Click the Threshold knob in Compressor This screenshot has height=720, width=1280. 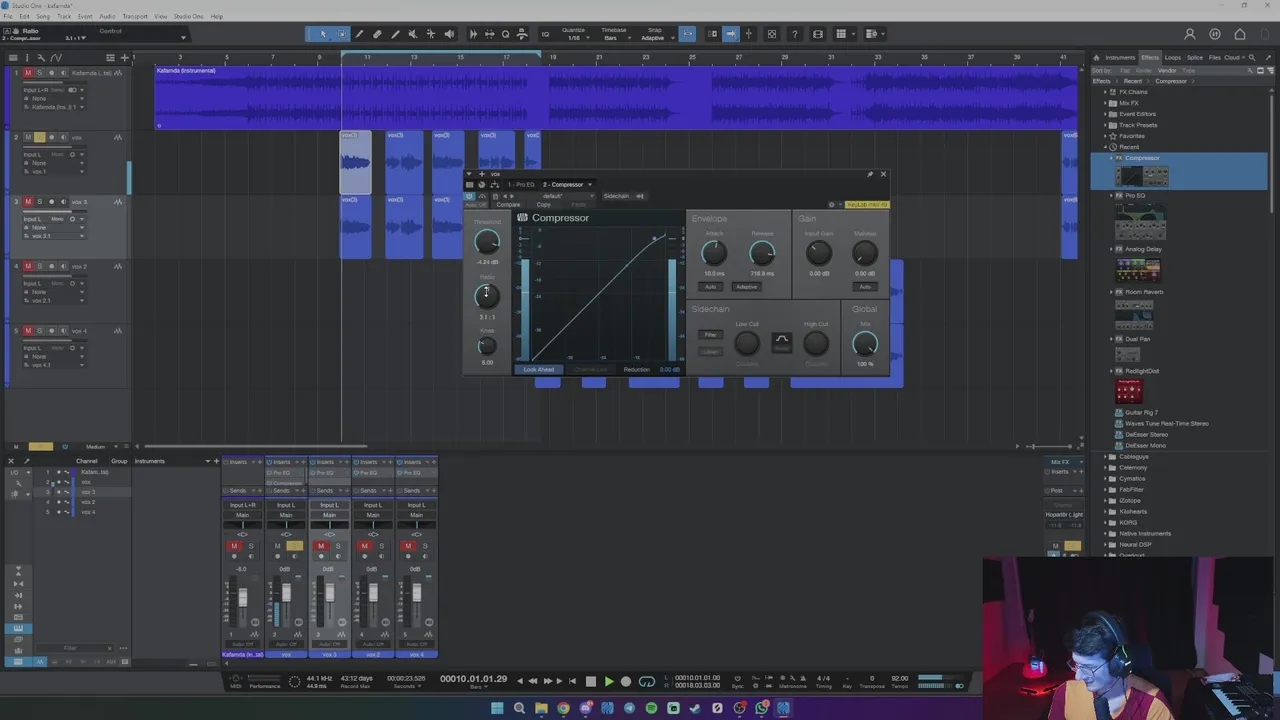[487, 242]
